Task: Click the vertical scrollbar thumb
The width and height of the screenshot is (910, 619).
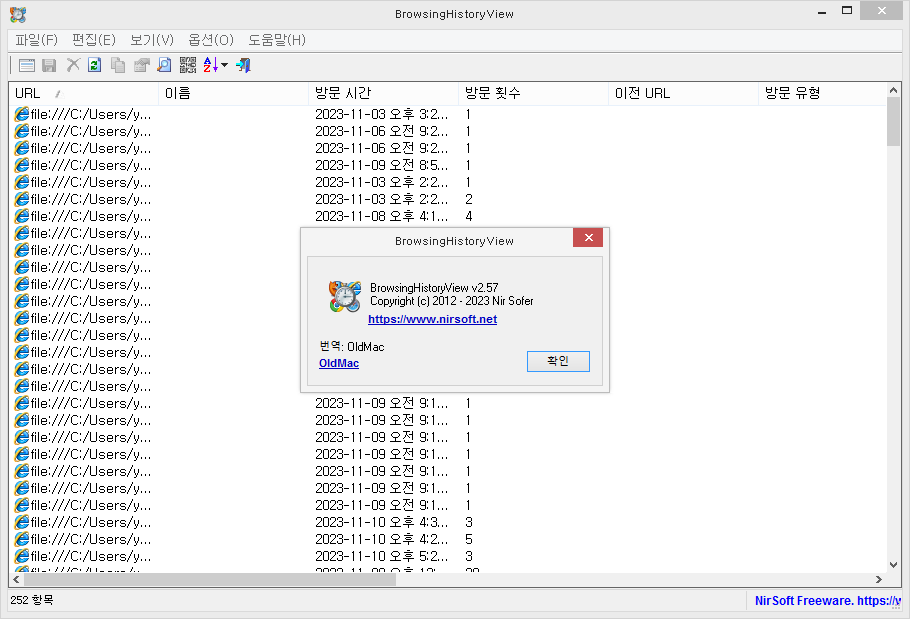Action: pyautogui.click(x=893, y=122)
